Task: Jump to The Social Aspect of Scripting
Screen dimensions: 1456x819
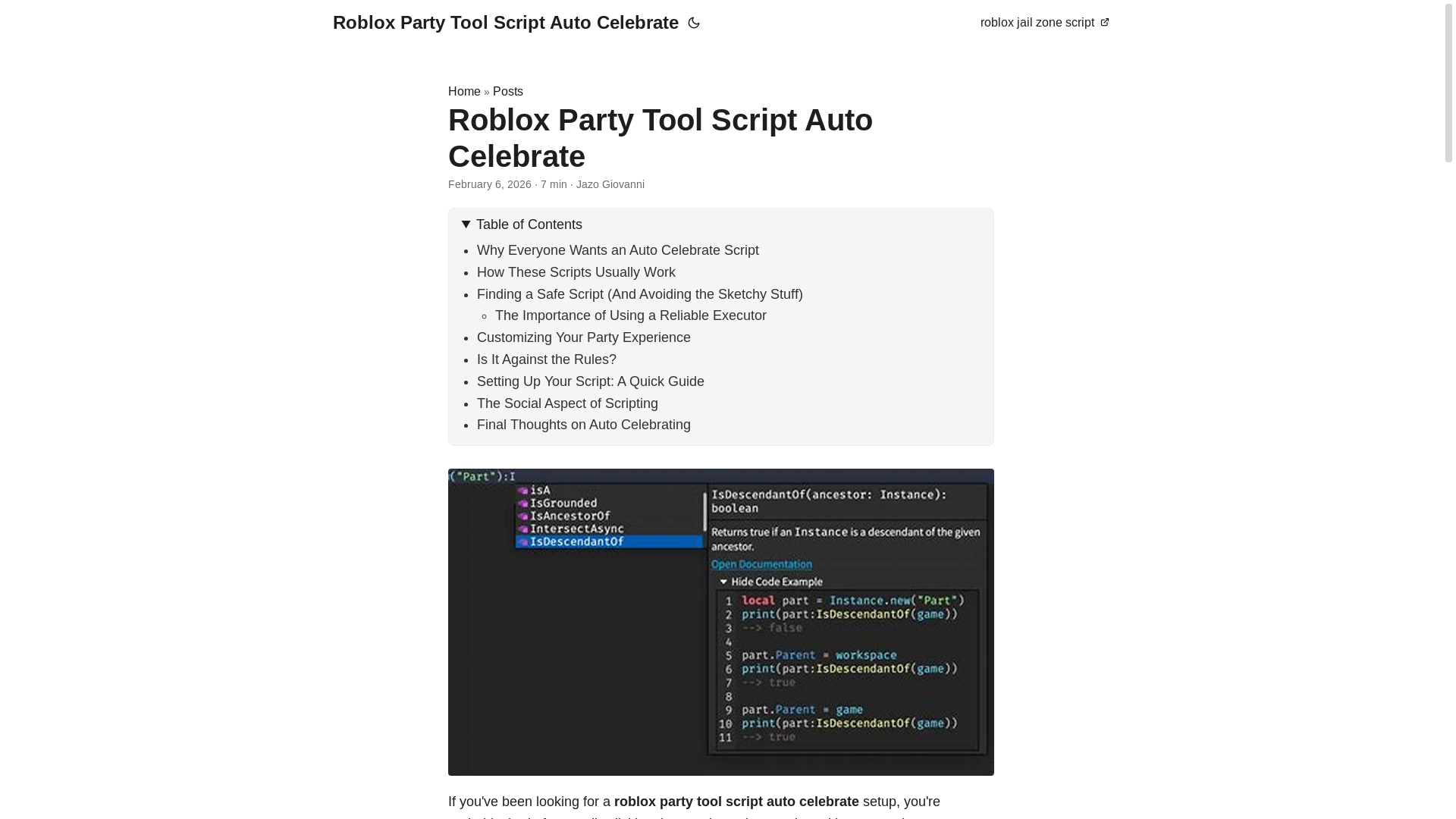Action: (x=567, y=403)
